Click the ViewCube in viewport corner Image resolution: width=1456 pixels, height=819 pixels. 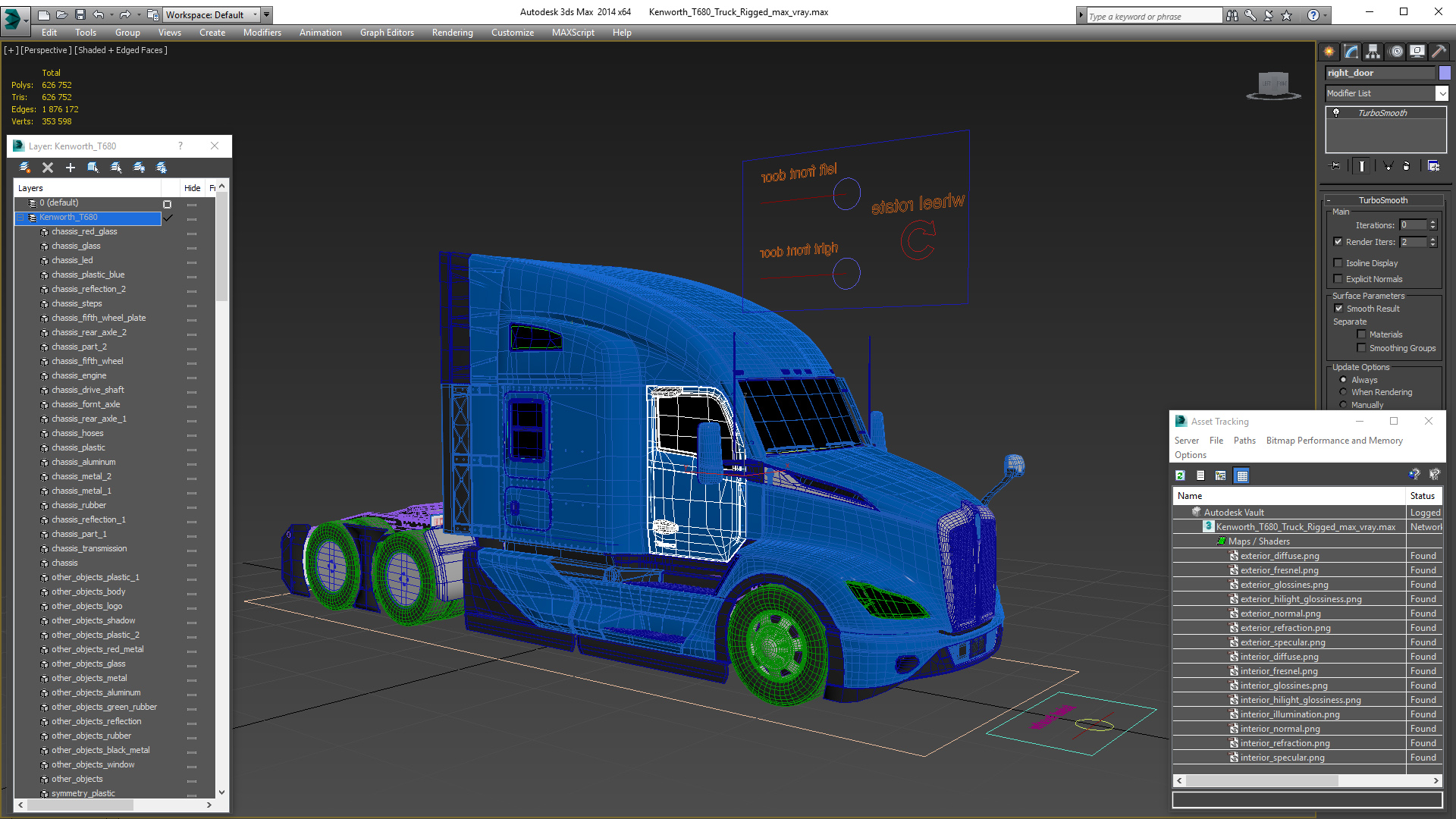(x=1273, y=85)
